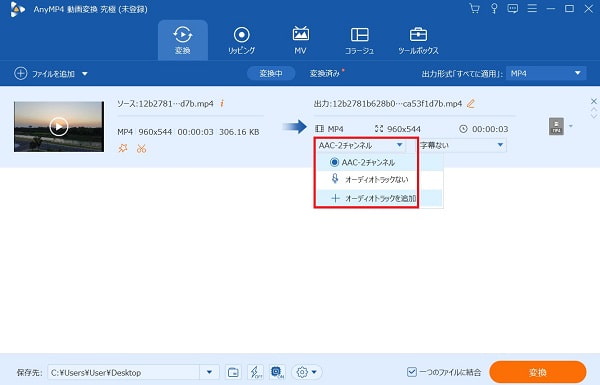The height and width of the screenshot is (385, 600).
Task: Open the hamburger menu icon
Action: tap(532, 8)
